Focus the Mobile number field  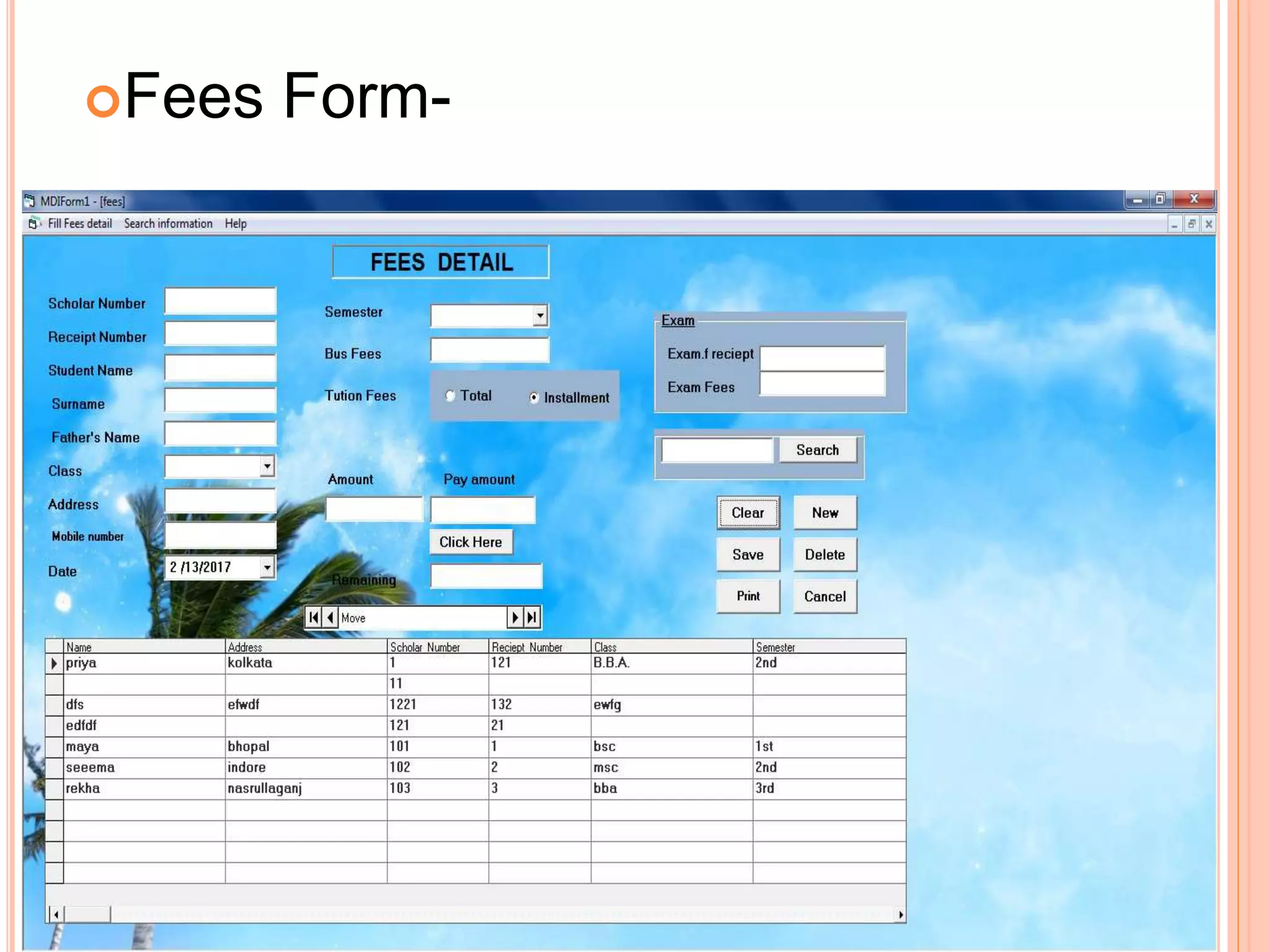220,535
